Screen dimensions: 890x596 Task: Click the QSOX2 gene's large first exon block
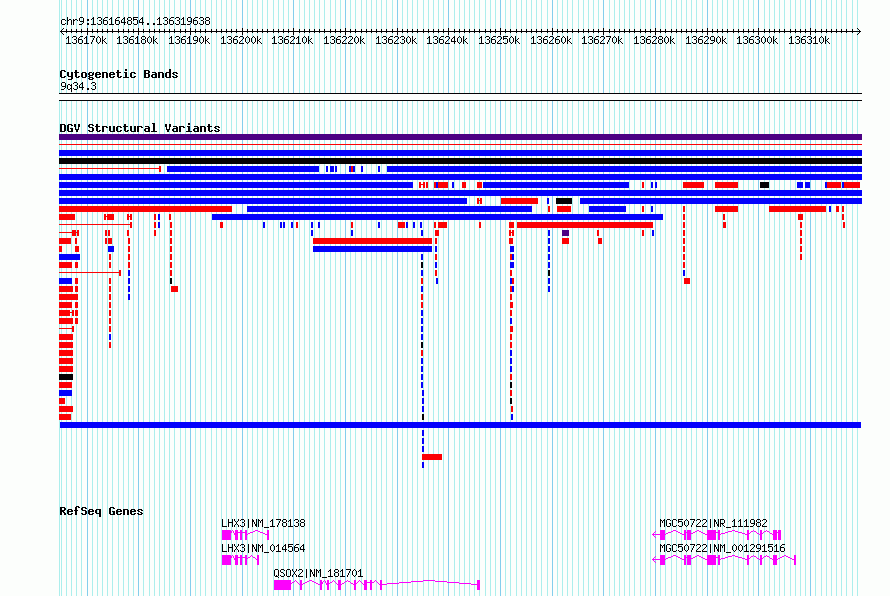point(282,585)
